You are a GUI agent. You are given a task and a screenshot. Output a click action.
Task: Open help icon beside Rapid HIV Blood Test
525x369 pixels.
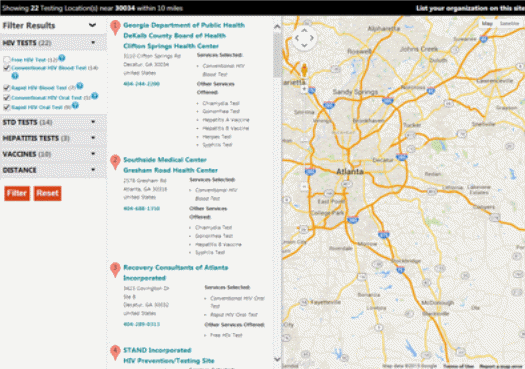click(x=80, y=86)
